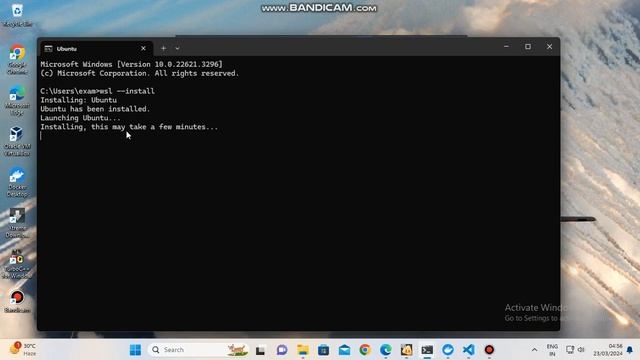Open Task View in taskbar
The width and height of the screenshot is (640, 360).
pos(260,350)
